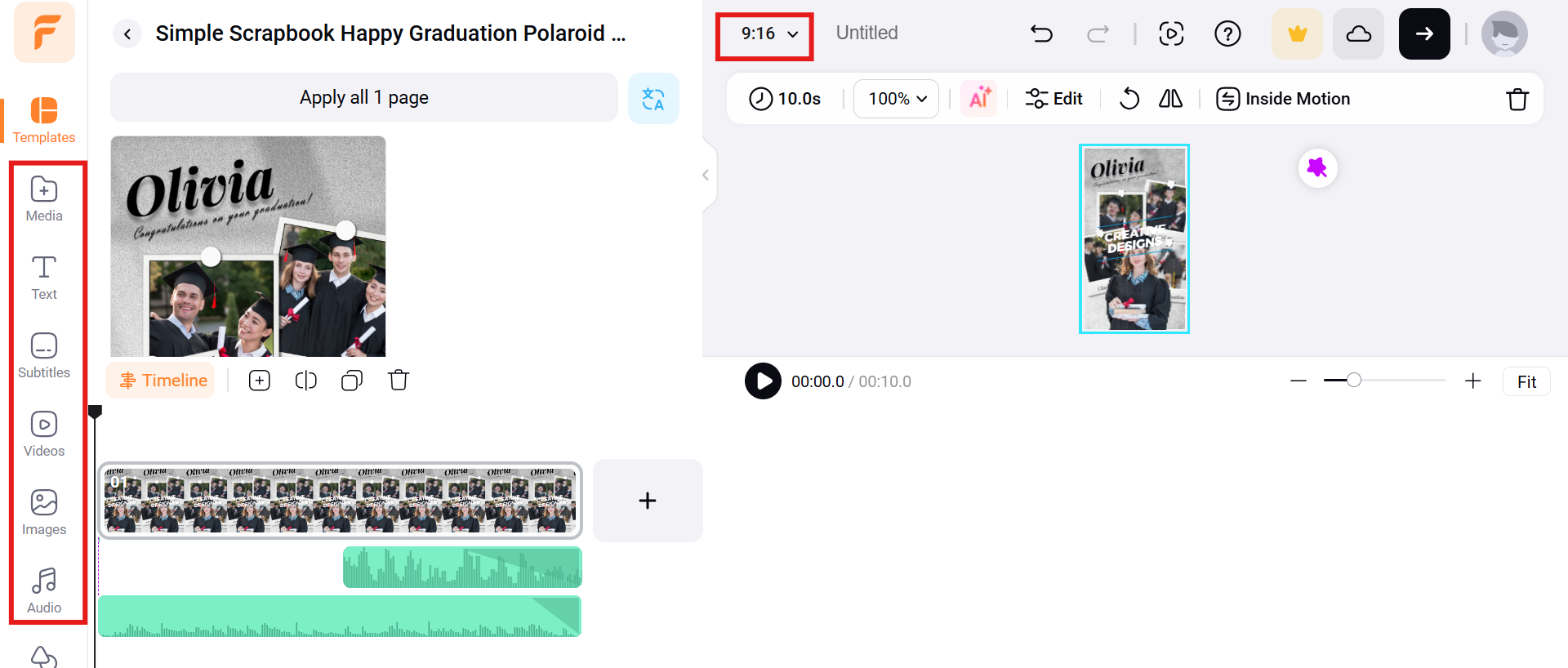
Task: Open the Audio panel
Action: click(x=44, y=590)
